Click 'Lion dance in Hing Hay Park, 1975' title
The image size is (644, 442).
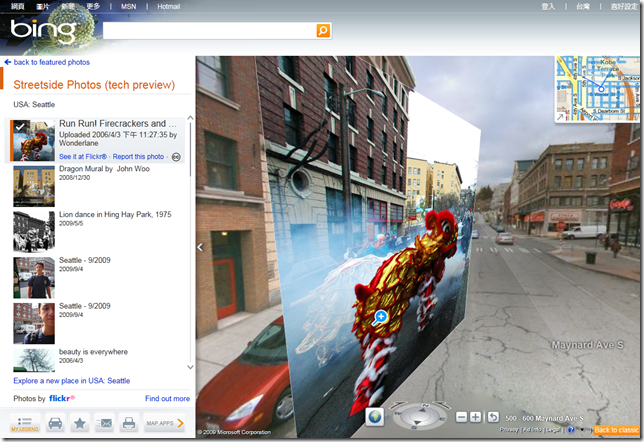pyautogui.click(x=115, y=214)
